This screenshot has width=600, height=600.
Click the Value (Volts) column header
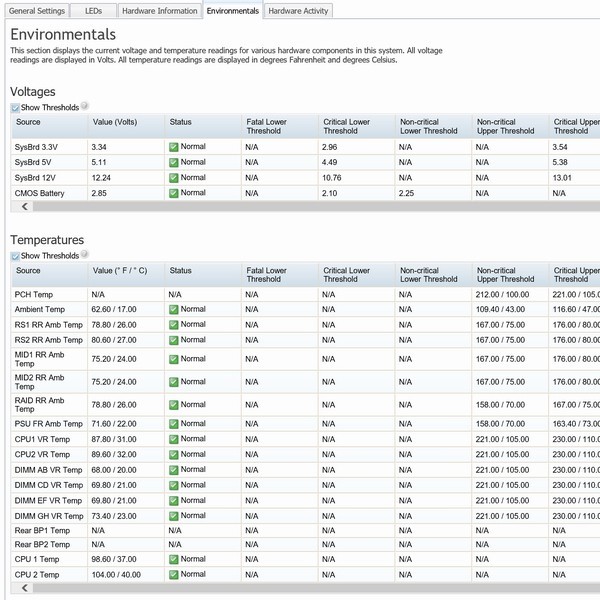click(x=126, y=126)
